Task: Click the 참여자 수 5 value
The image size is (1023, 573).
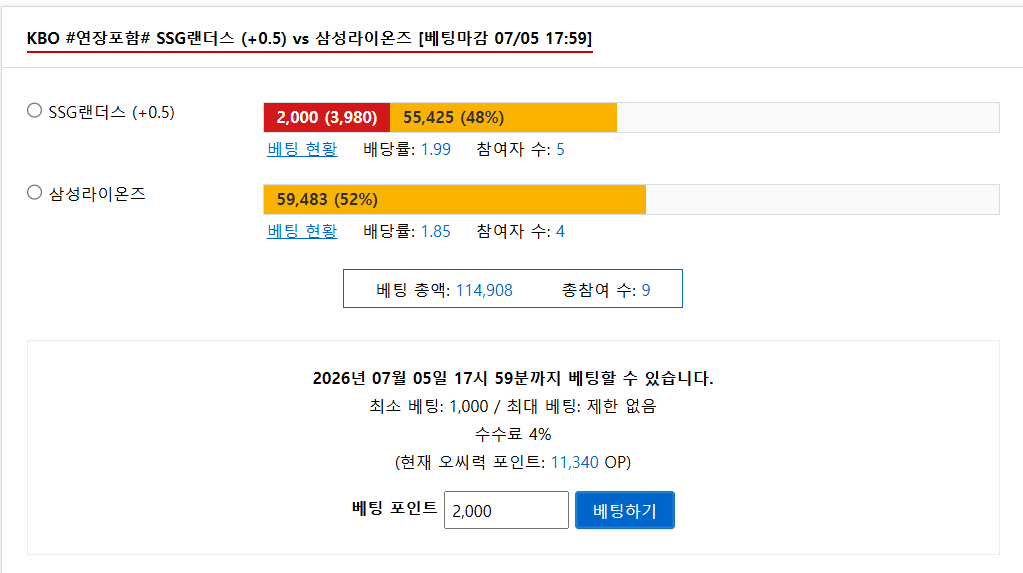Action: (x=560, y=149)
